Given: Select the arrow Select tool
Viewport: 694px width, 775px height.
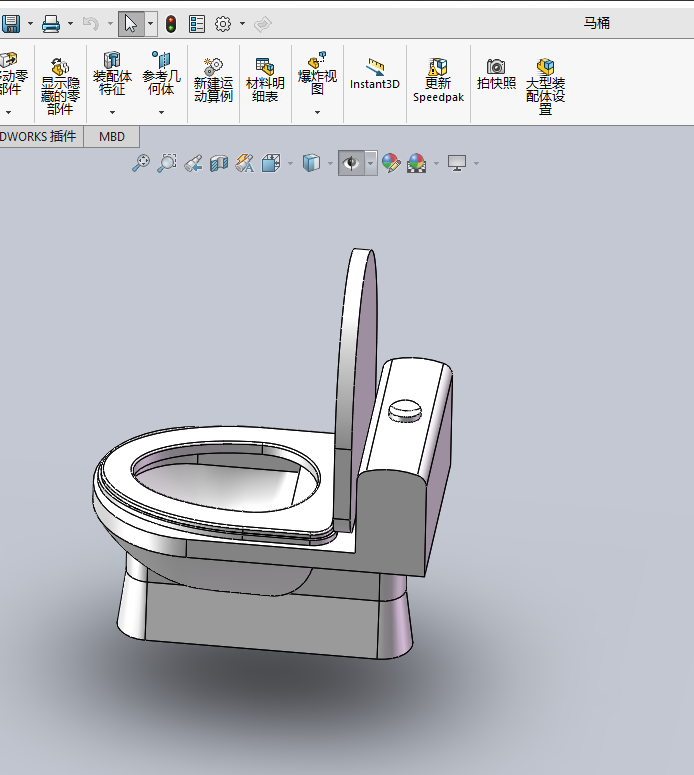Looking at the screenshot, I should click(x=130, y=24).
